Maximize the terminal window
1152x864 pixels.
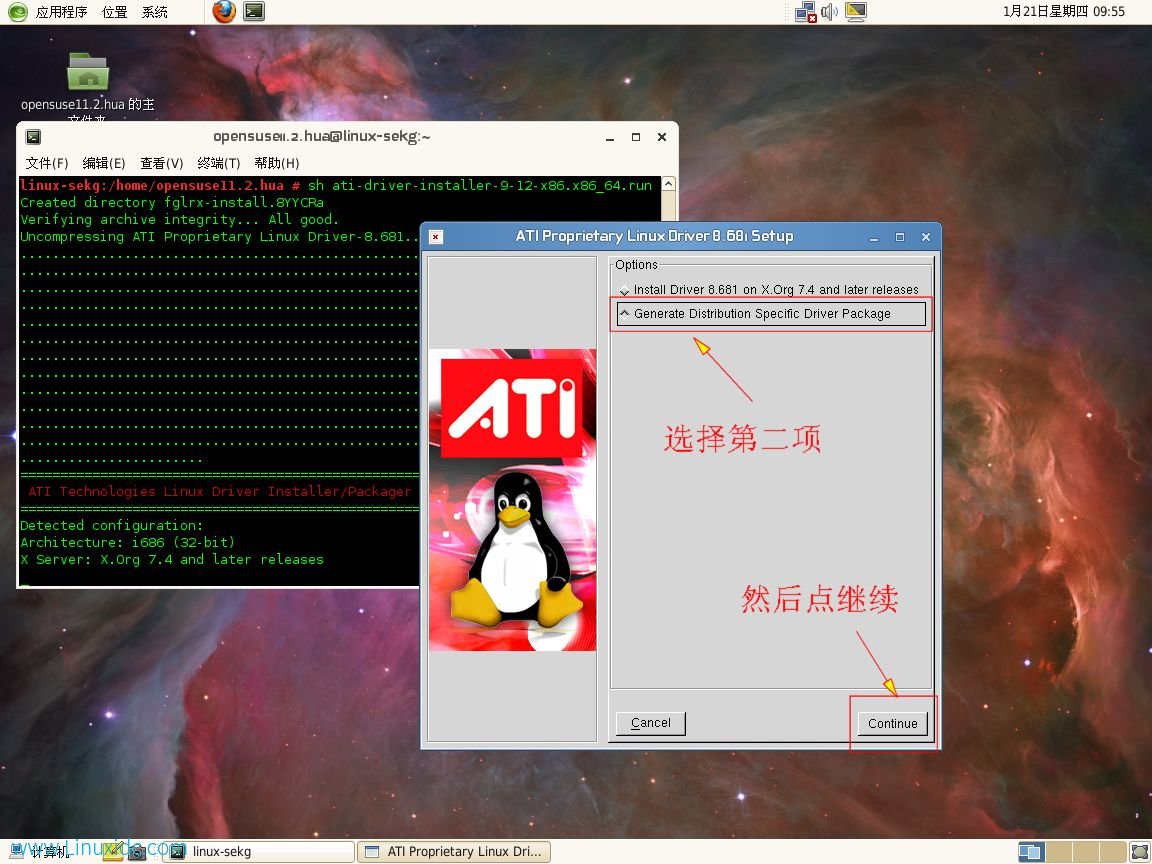pos(636,137)
